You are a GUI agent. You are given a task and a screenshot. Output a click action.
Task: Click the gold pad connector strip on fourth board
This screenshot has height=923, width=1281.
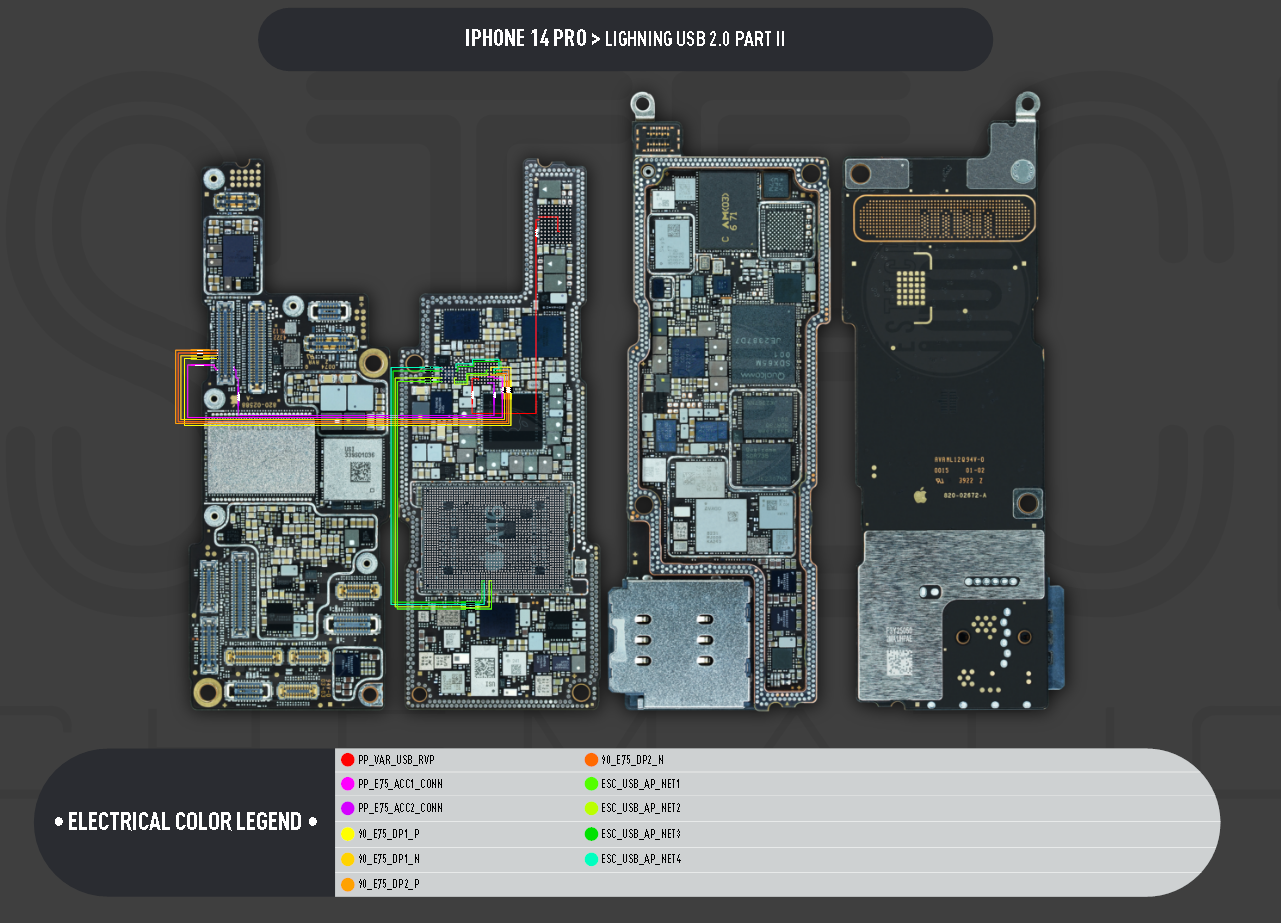point(942,218)
